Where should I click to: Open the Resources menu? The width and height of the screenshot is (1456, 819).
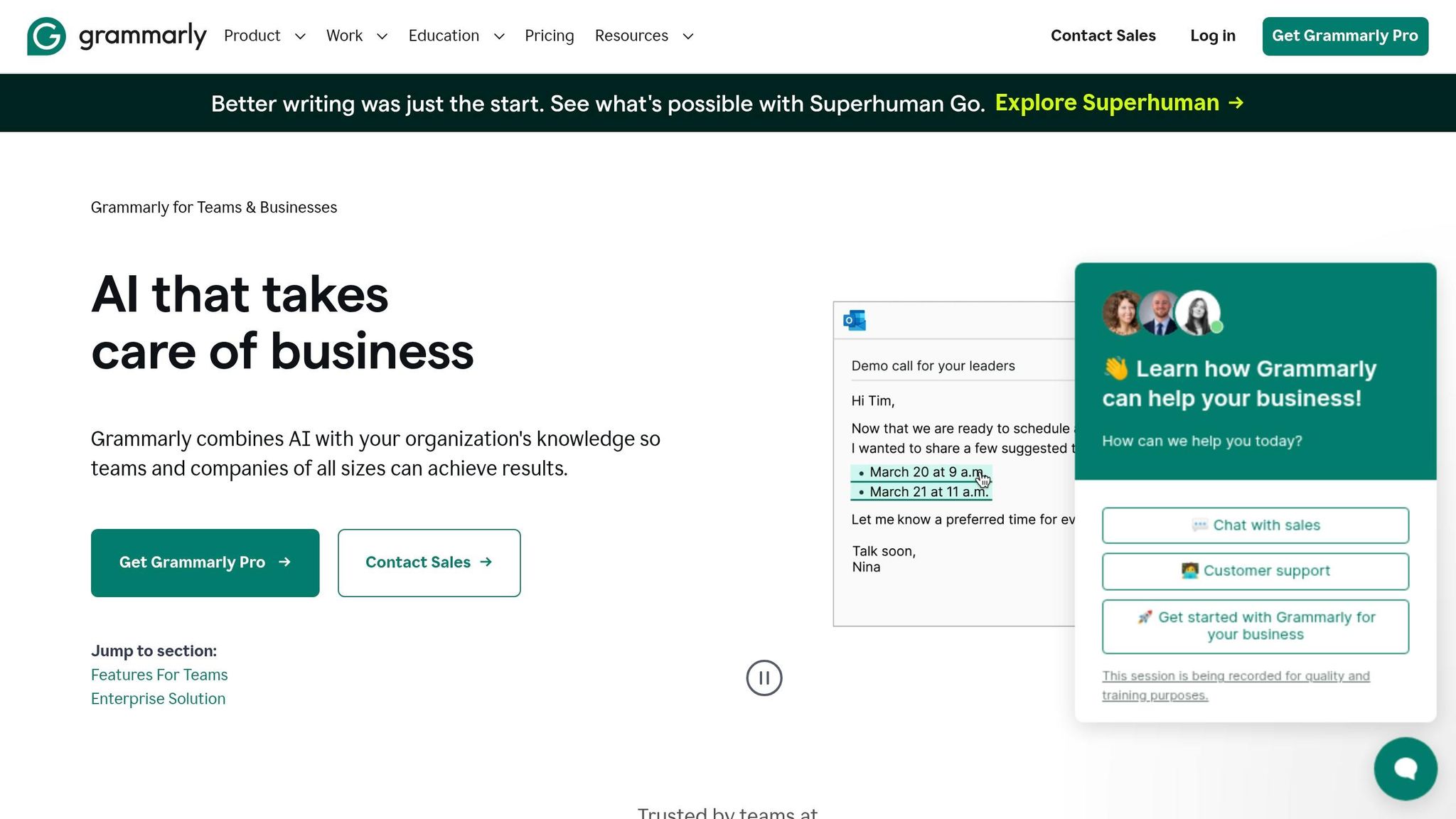tap(631, 36)
